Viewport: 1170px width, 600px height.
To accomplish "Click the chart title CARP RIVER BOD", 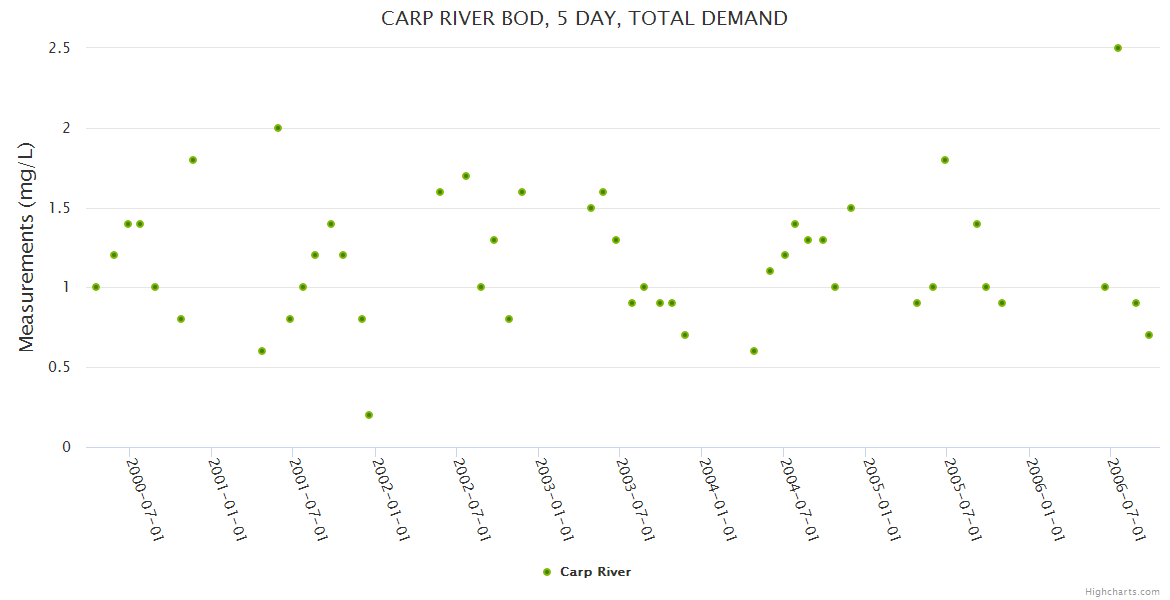I will [584, 18].
